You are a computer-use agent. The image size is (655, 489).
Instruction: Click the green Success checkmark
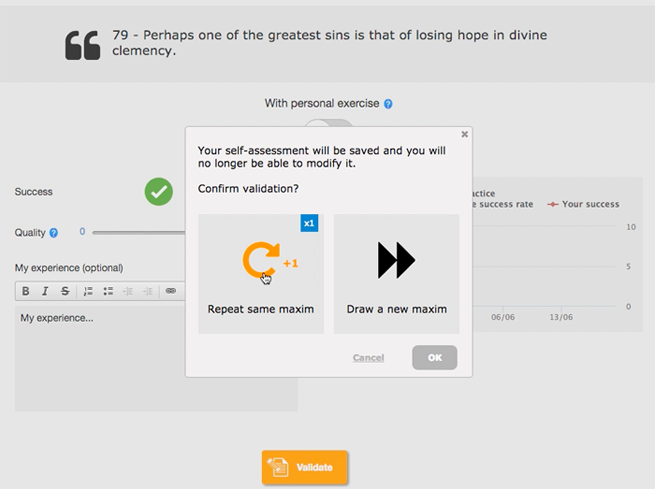(x=159, y=192)
